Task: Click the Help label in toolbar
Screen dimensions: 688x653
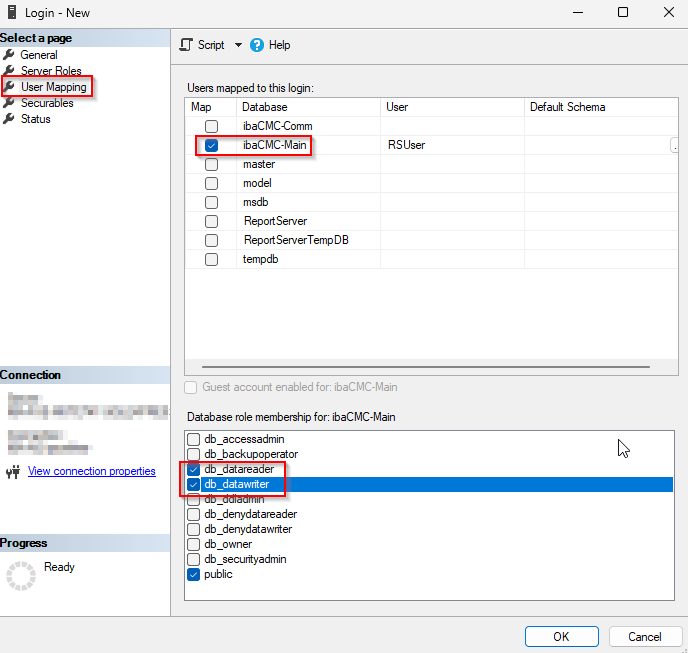Action: 280,45
